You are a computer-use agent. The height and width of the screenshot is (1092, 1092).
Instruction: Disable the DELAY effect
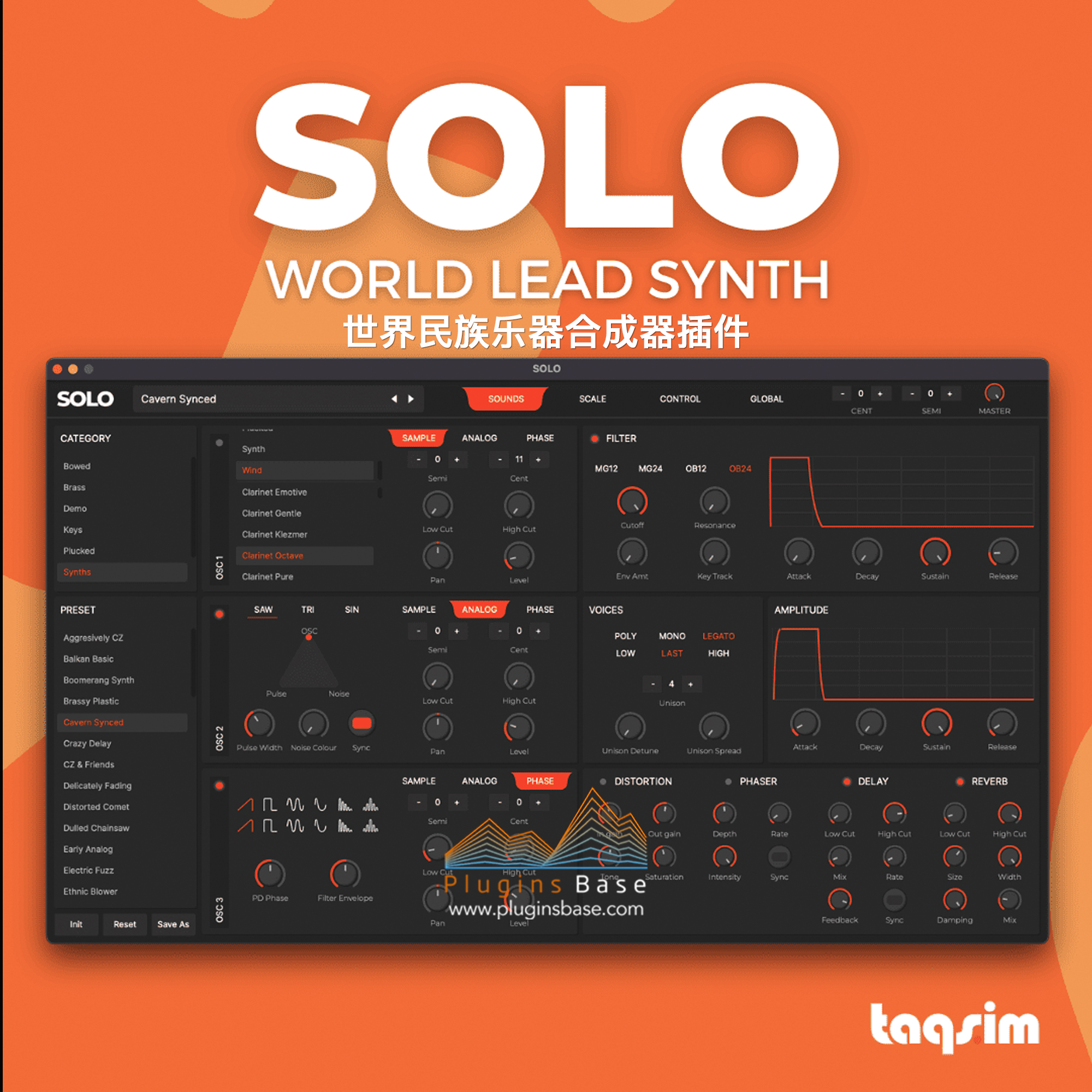coord(847,782)
